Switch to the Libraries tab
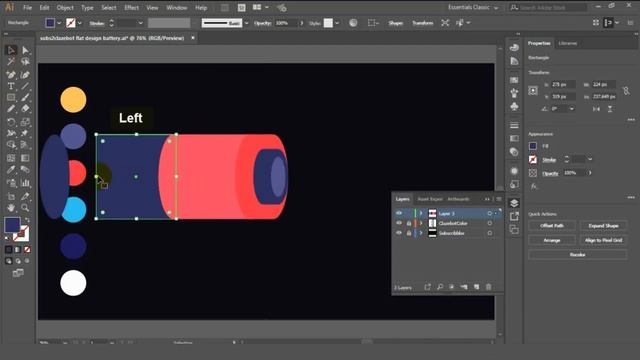Screen dimensions: 640x360 click(568, 43)
